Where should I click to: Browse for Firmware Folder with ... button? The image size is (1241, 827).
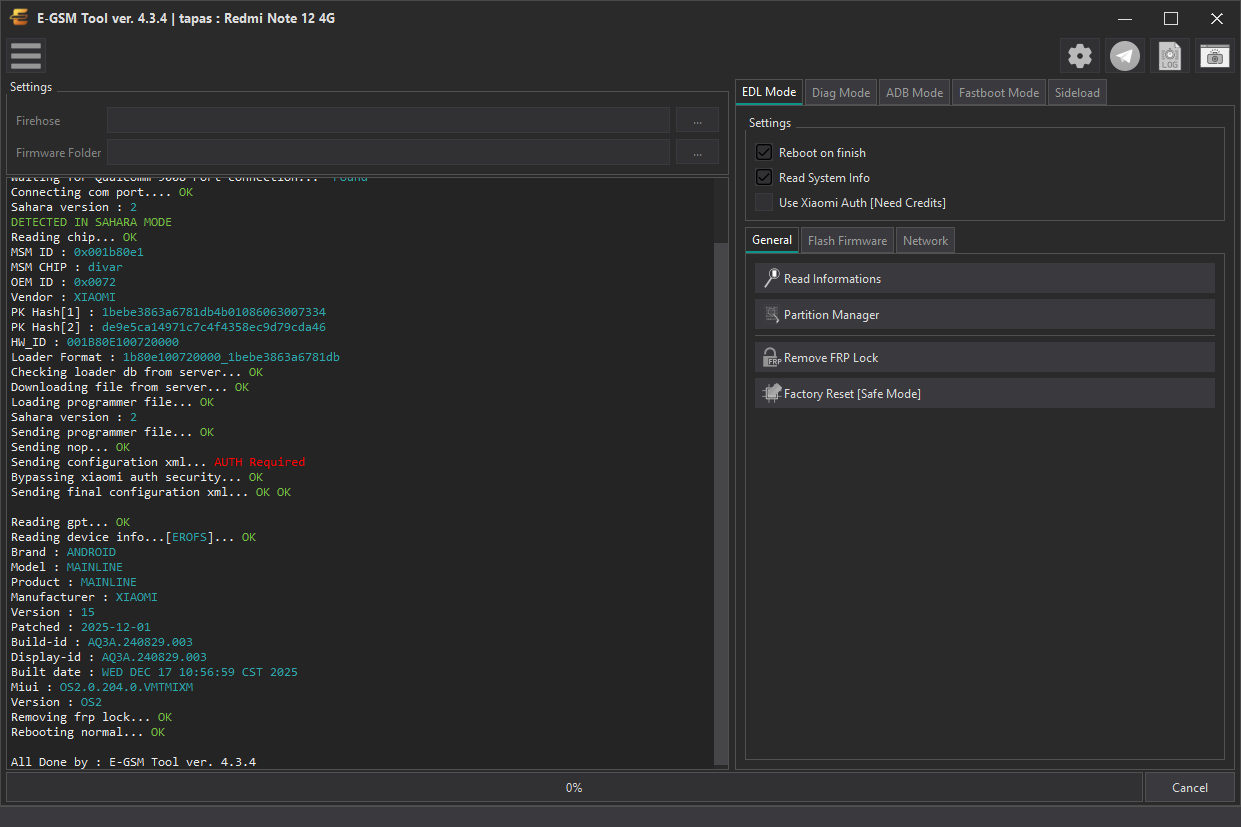697,152
